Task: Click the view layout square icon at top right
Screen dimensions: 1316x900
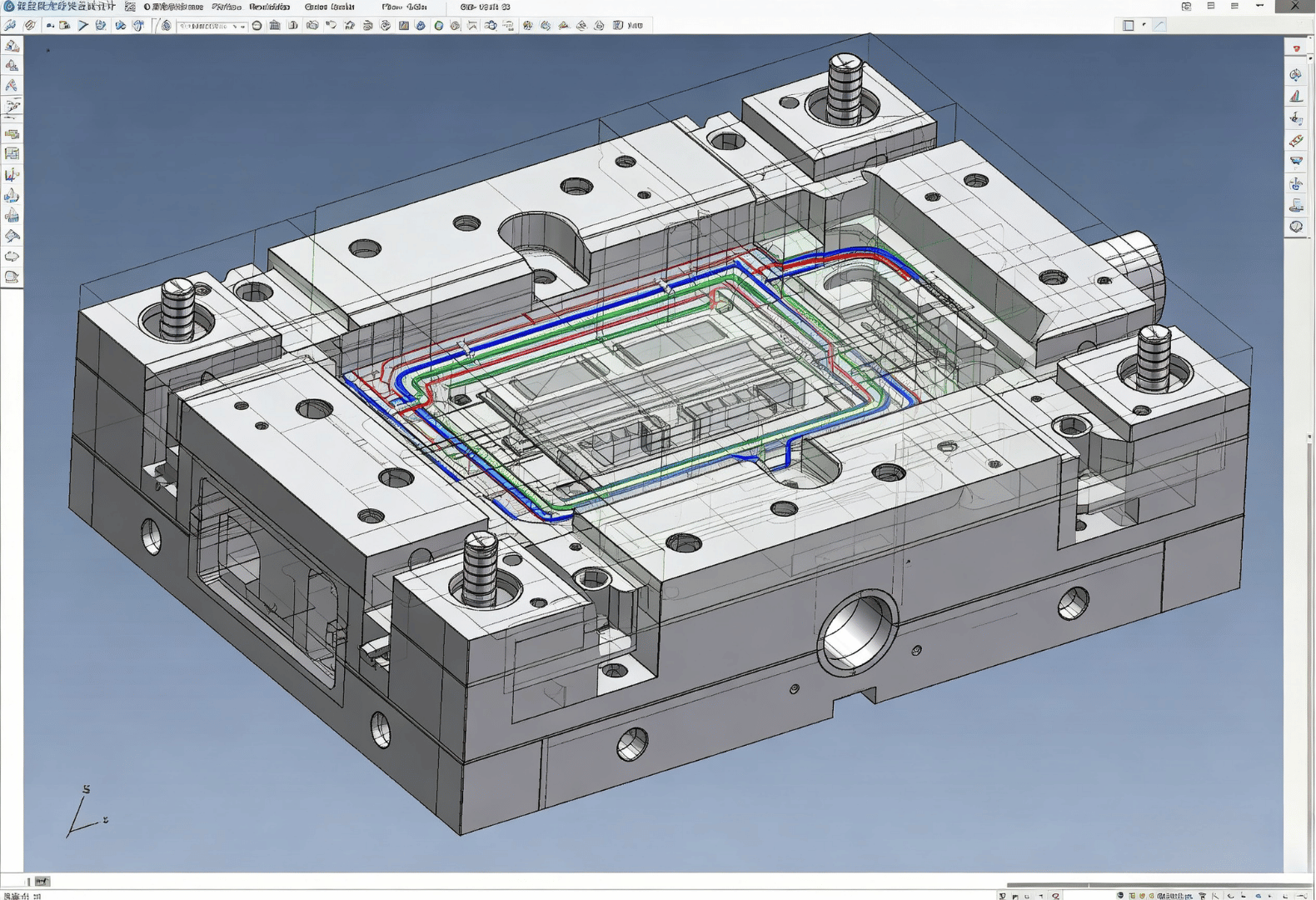Action: (x=1129, y=26)
